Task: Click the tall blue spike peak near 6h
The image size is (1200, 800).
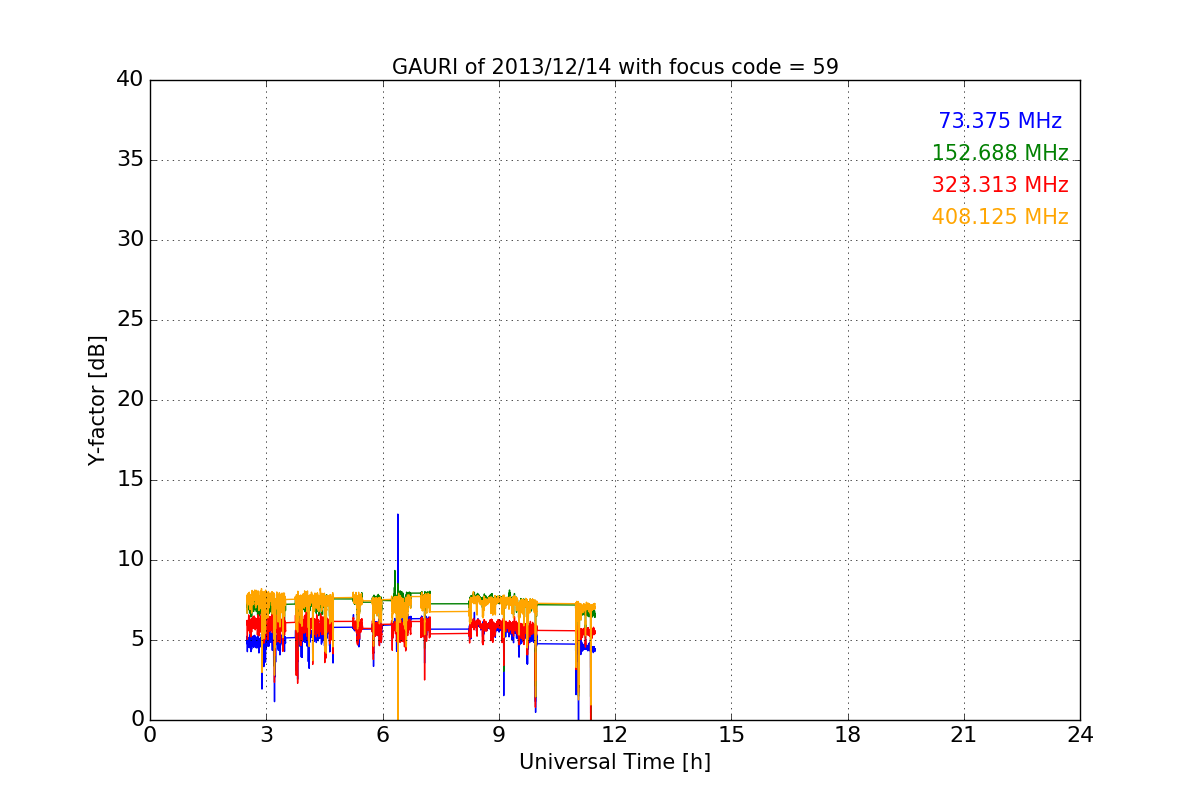Action: 398,516
